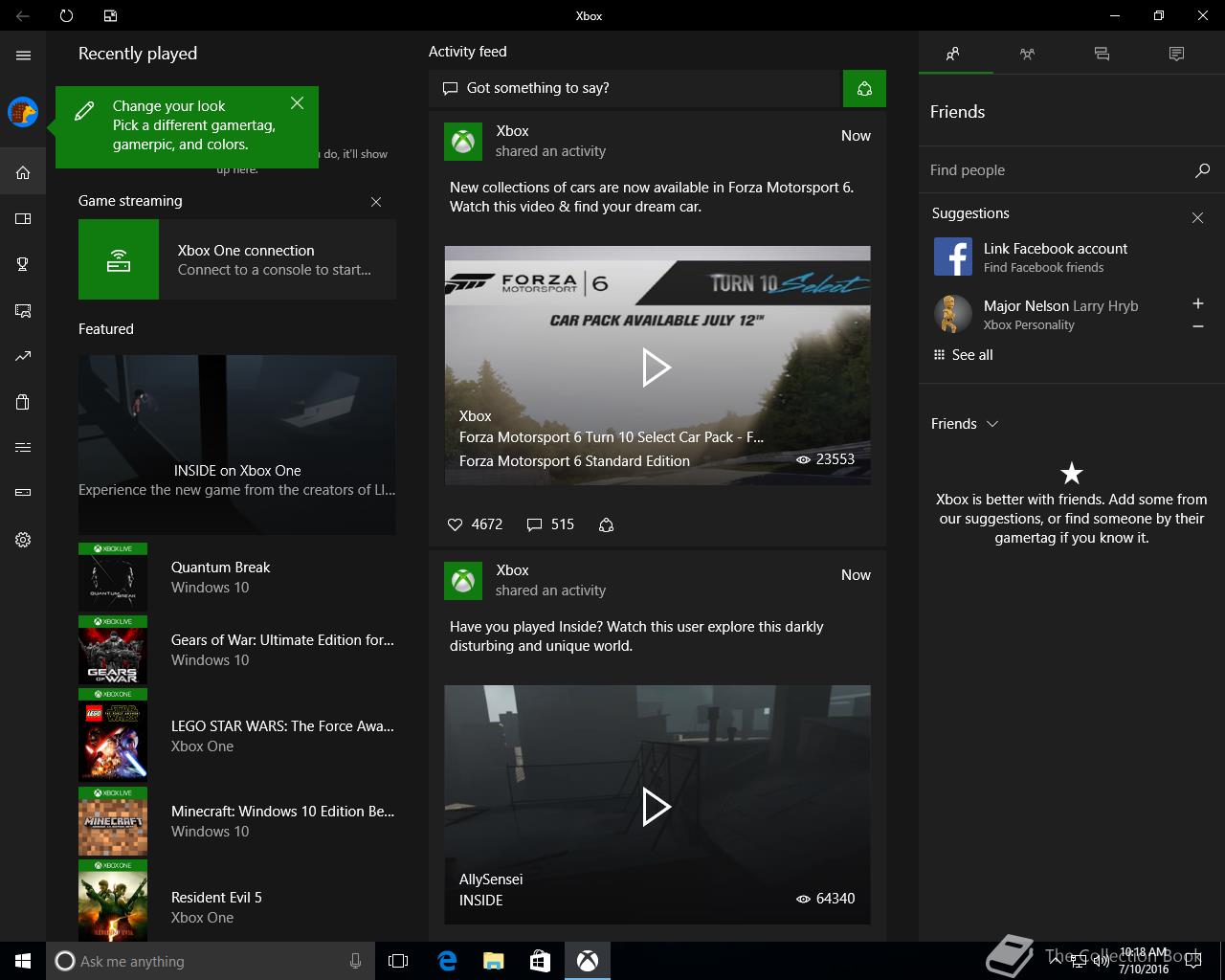
Task: Click the profile gamerpic avatar
Action: [x=23, y=112]
